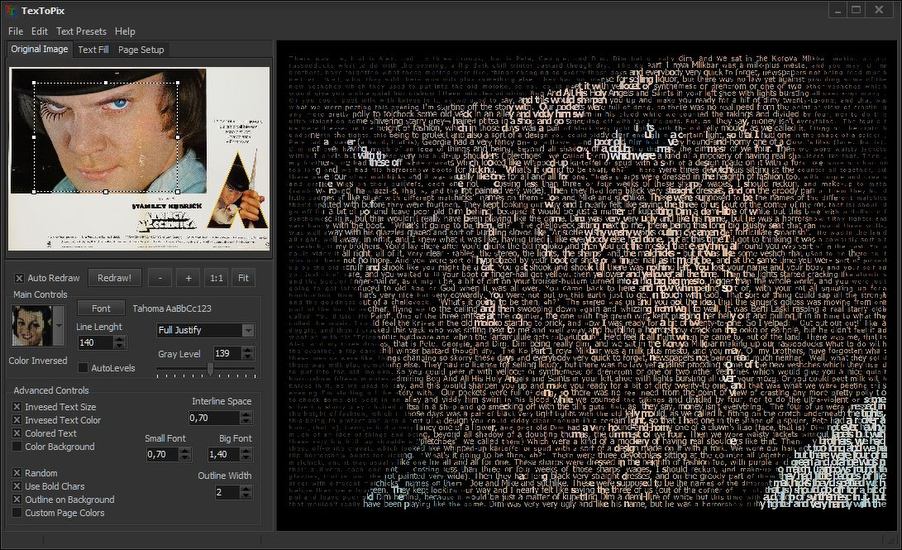Enable Custom Page Colors checkbox
This screenshot has height=550, width=902.
click(17, 513)
